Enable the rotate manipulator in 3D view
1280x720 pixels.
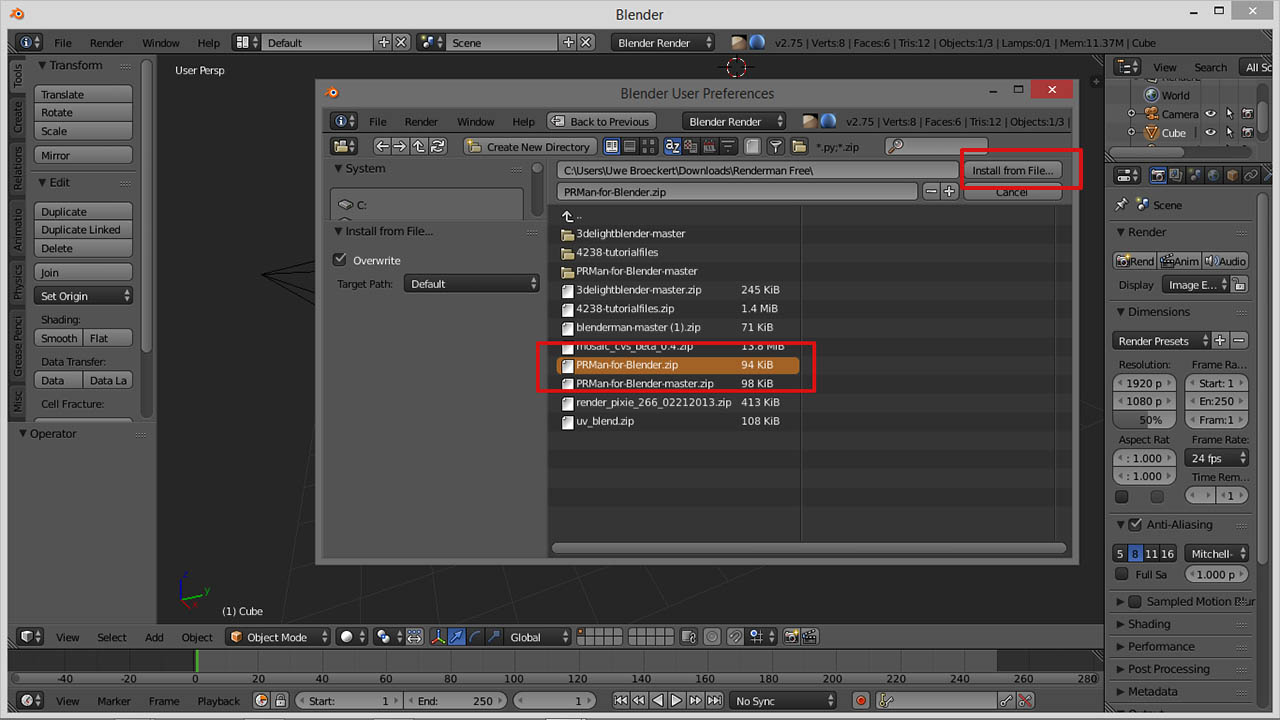(x=475, y=637)
